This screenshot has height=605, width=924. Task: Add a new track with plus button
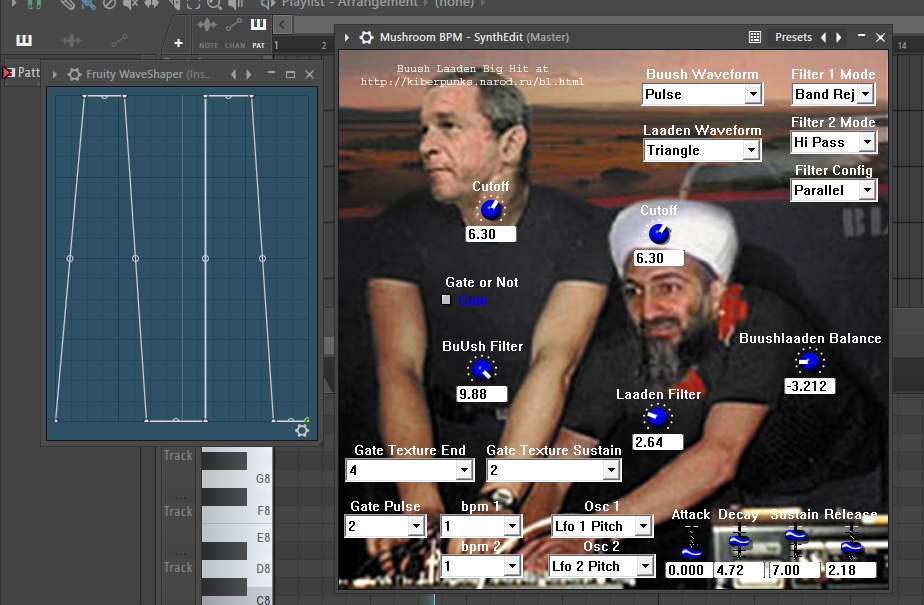click(179, 43)
